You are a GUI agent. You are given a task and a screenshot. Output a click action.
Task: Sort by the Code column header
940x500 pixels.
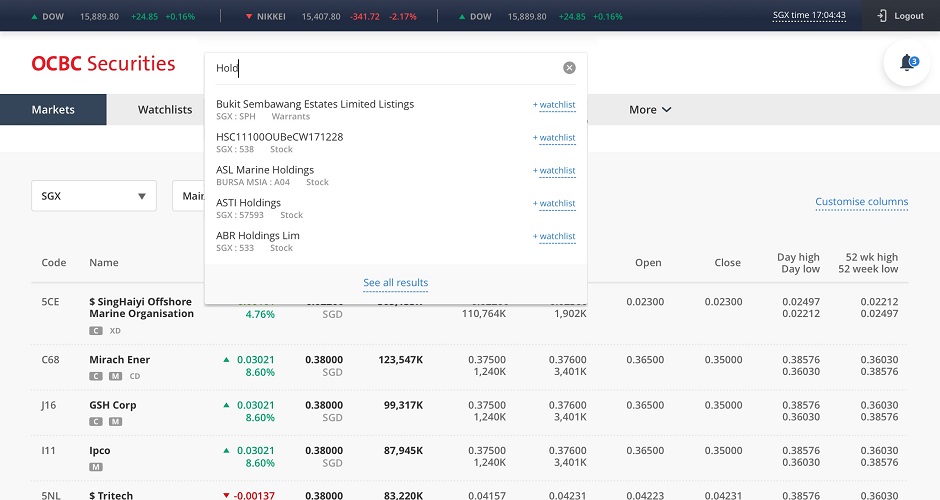point(54,263)
